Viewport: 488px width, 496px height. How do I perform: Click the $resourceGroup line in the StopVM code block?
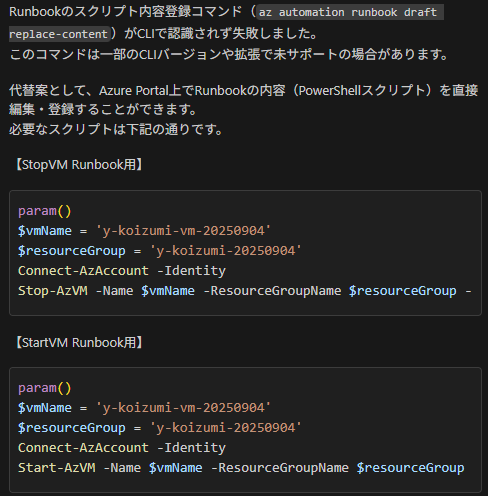coord(160,251)
